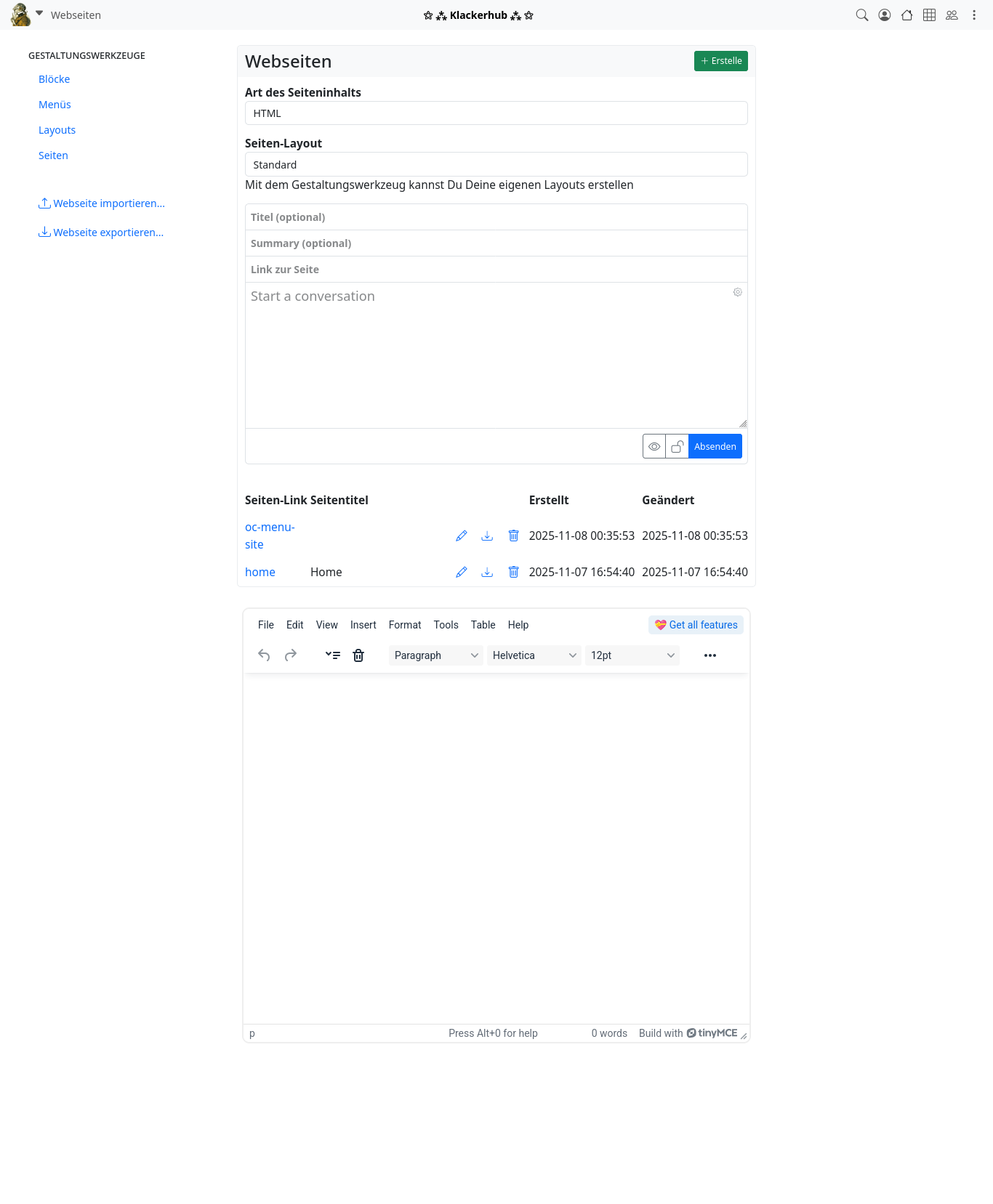Screen dimensions: 993x1204
Task: Open the Helvetica font family dropdown
Action: pos(534,655)
